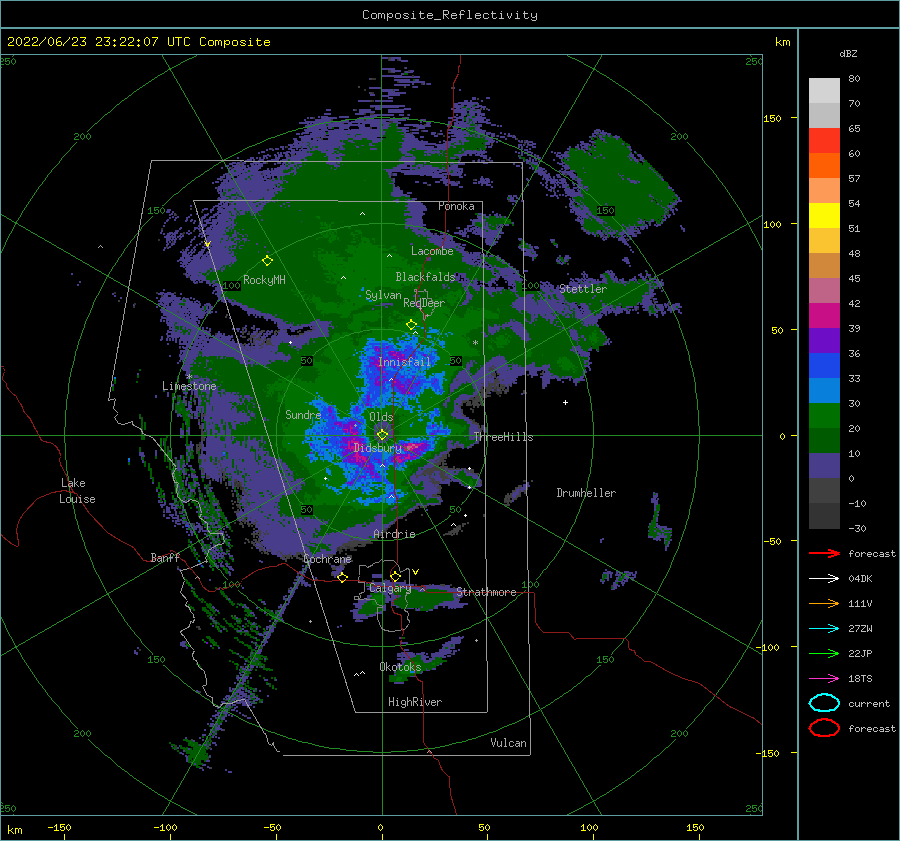Click the Vulcan city label

click(x=508, y=743)
